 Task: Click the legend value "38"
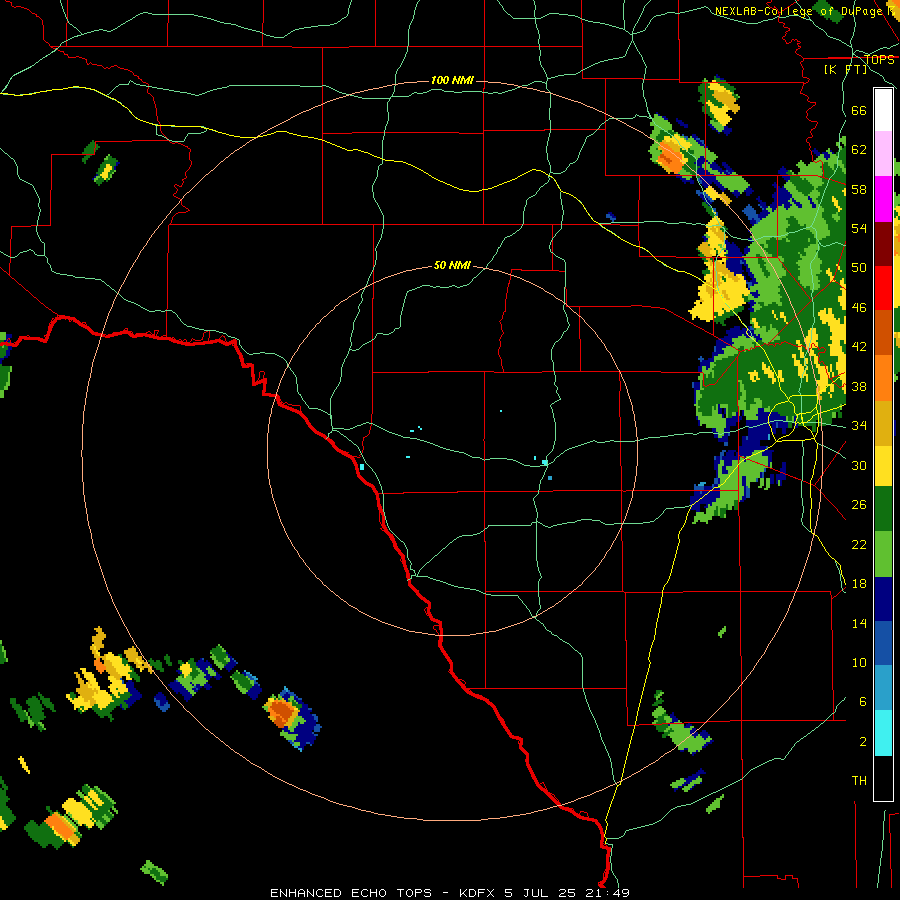point(859,386)
